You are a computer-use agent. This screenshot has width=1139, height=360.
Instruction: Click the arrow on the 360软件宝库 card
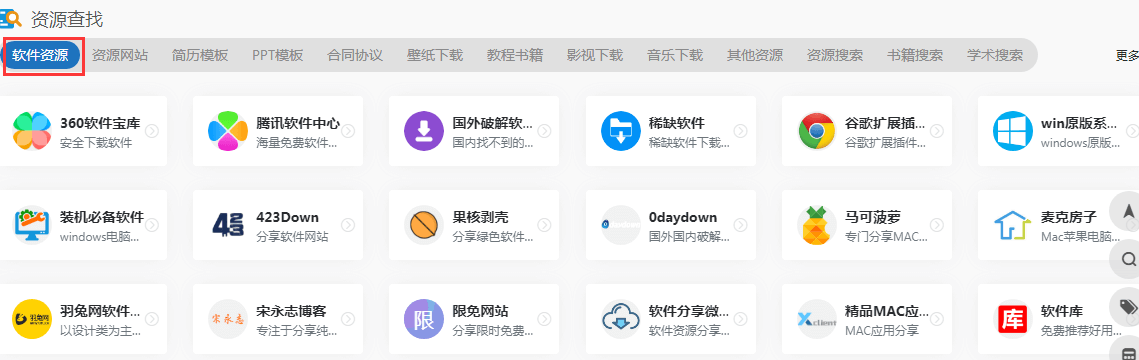pyautogui.click(x=152, y=131)
